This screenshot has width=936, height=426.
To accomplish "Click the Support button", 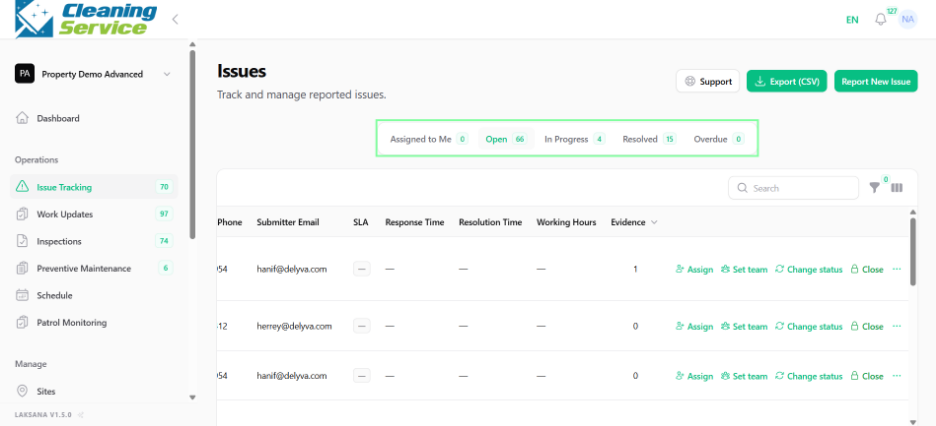I will coord(708,81).
